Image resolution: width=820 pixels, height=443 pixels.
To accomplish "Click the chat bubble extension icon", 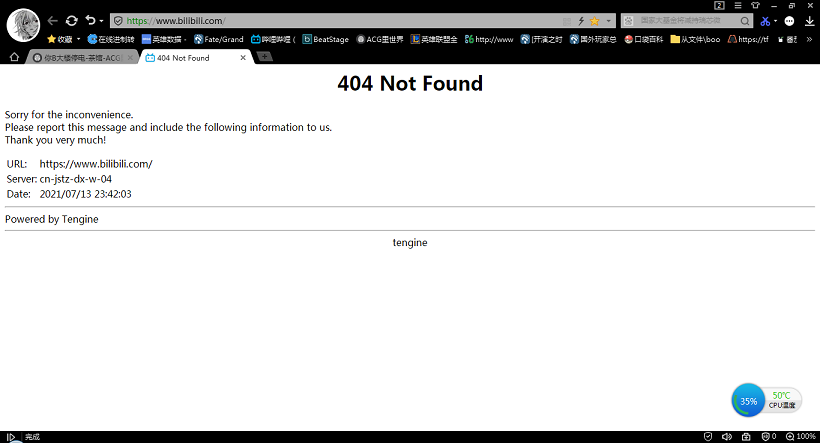I will (x=790, y=21).
